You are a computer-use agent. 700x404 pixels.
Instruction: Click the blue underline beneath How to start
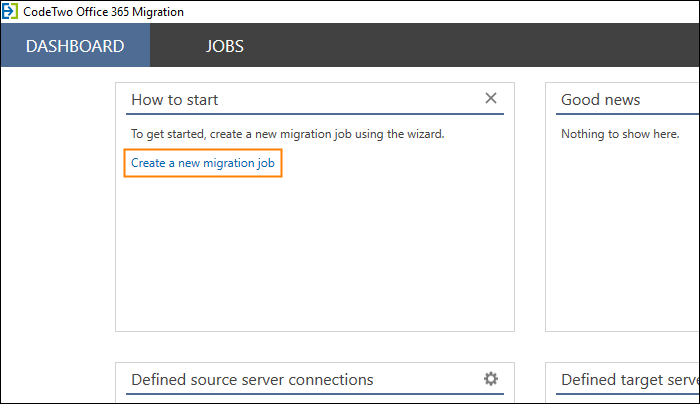(x=315, y=114)
